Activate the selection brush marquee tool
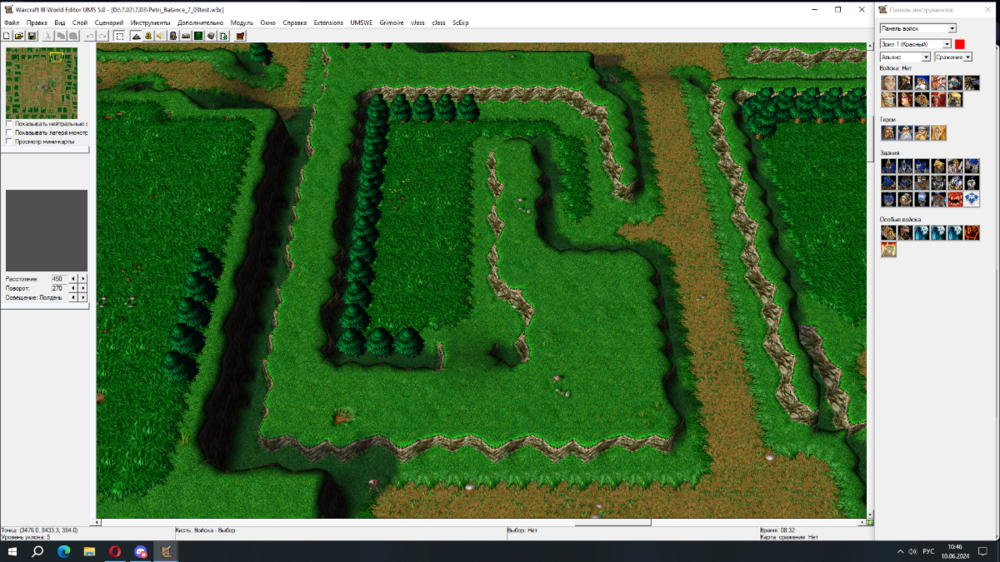 119,36
